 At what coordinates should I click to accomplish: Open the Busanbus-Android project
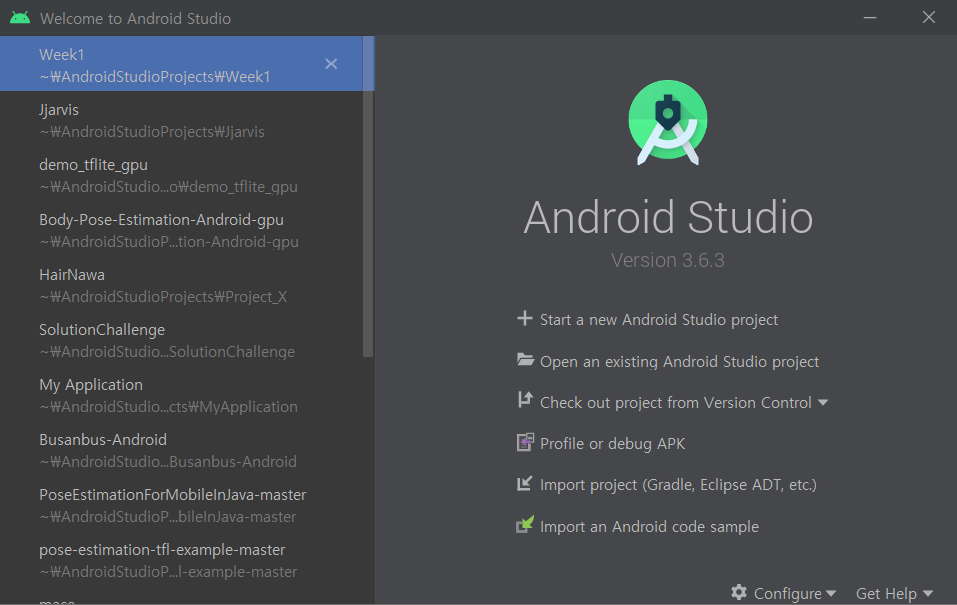click(x=181, y=450)
